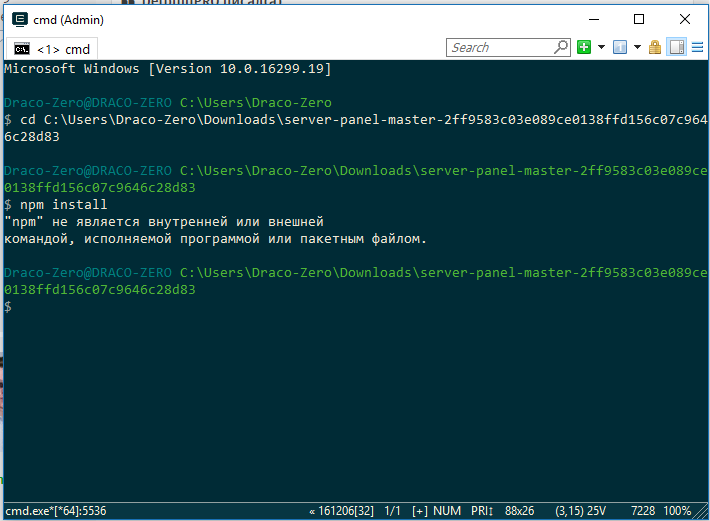Viewport: 710px width, 521px height.
Task: Click the cmd icon on the tab
Action: pos(21,49)
